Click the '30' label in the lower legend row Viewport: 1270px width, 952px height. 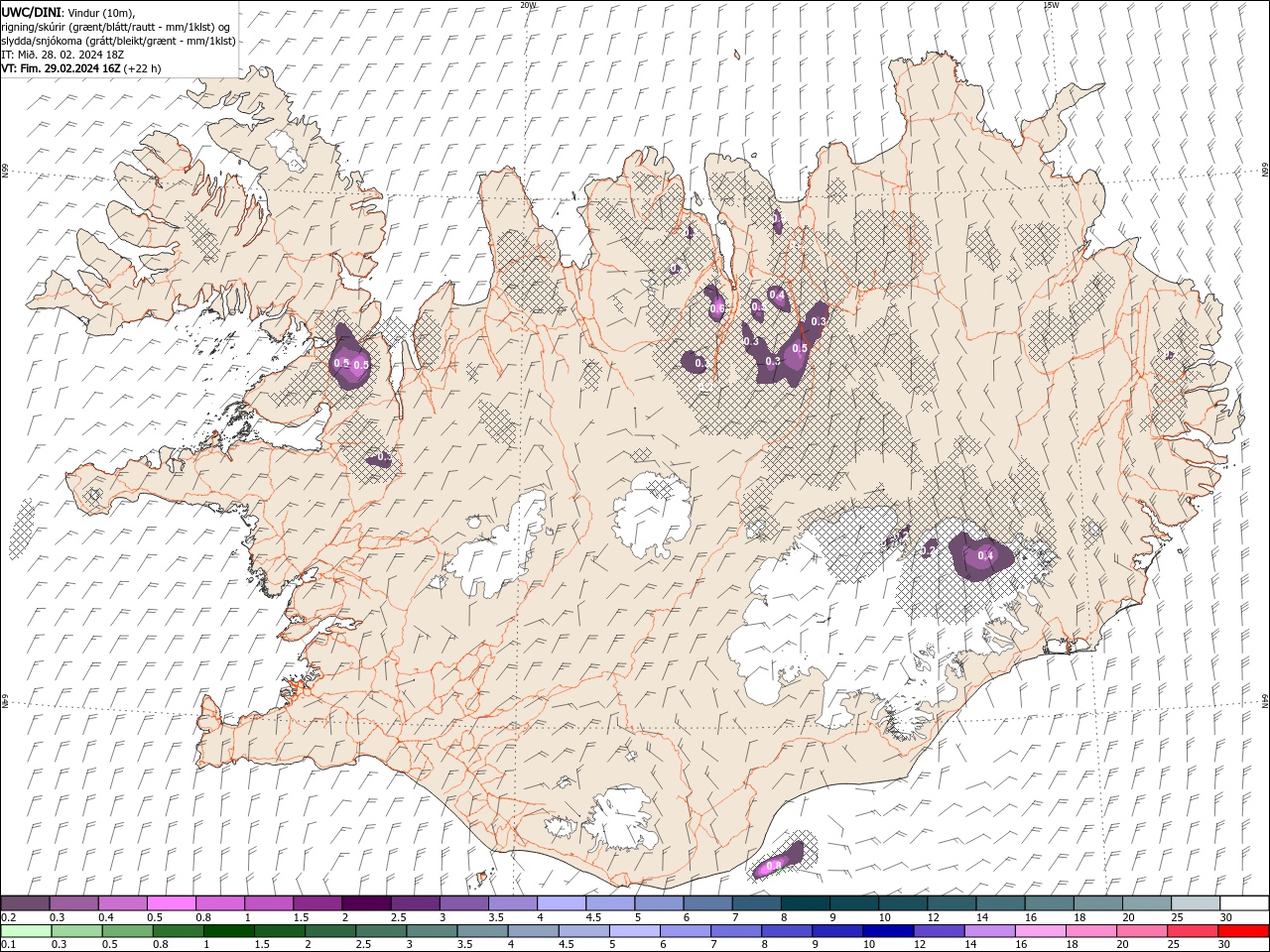pos(1224,944)
